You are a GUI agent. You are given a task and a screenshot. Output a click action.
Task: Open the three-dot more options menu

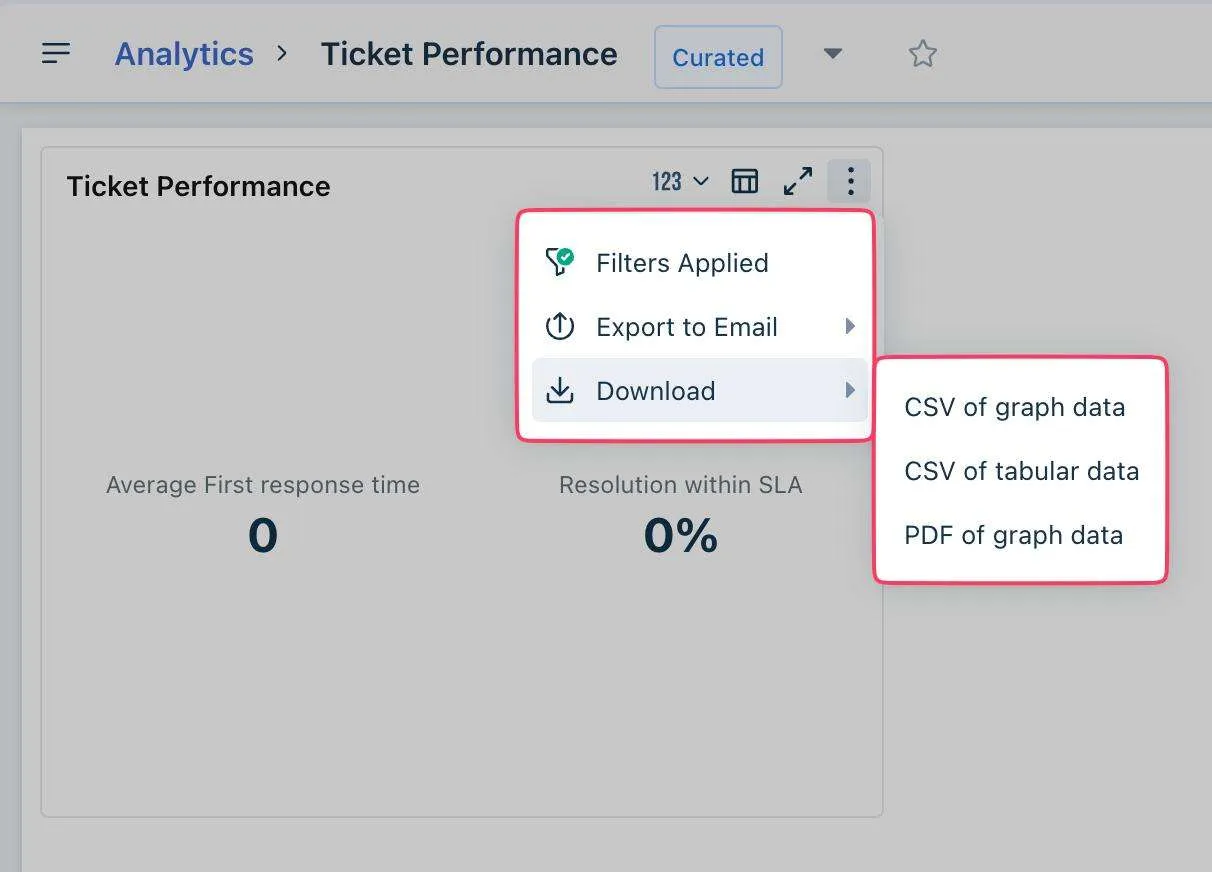point(850,181)
